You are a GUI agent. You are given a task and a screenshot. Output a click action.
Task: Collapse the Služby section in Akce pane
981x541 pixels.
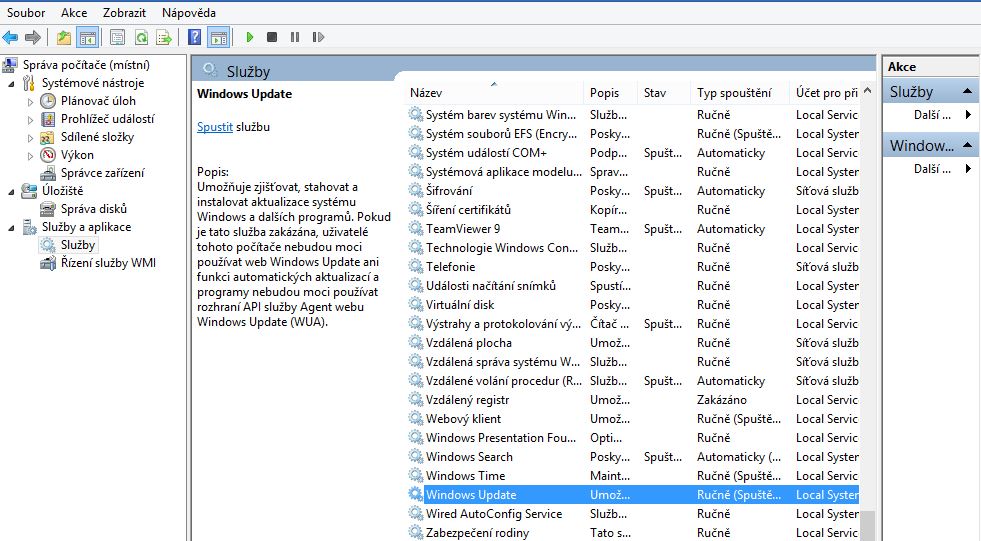tap(967, 92)
